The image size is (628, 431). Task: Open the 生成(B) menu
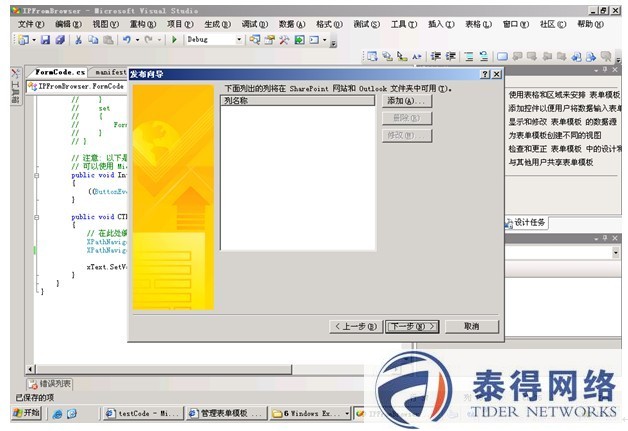click(x=217, y=24)
